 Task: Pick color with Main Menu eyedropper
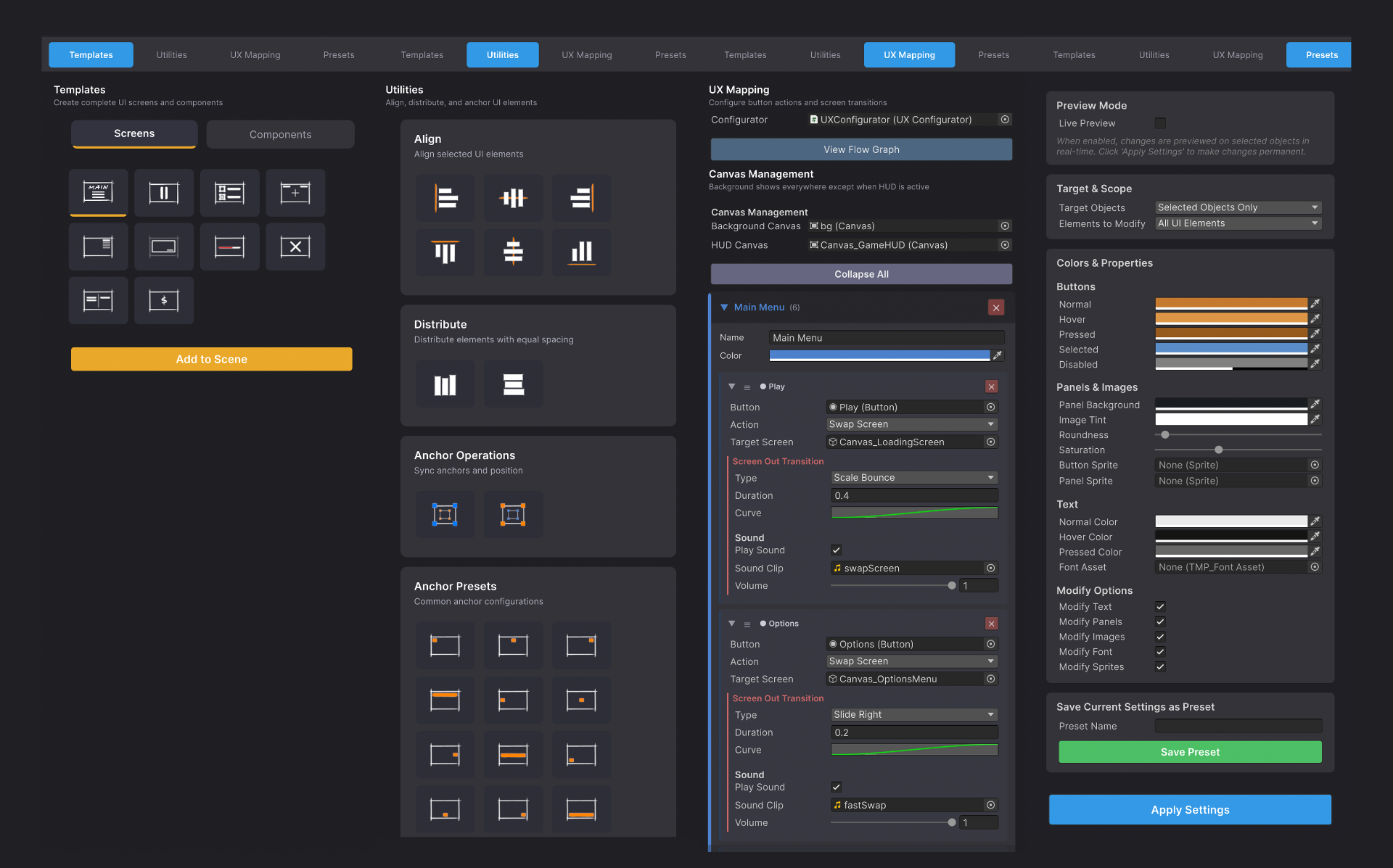pyautogui.click(x=998, y=355)
